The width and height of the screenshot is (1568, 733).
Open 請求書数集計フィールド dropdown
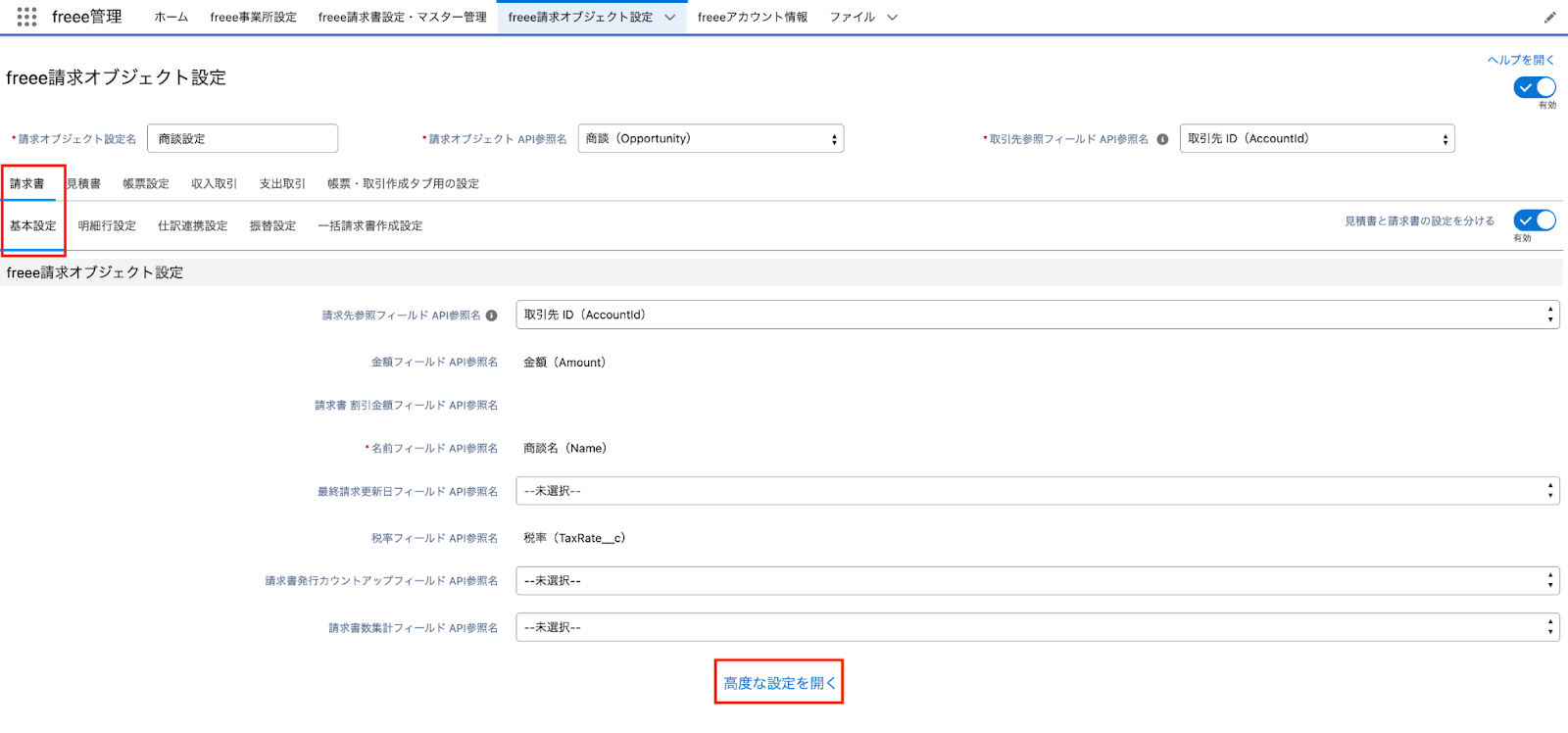click(1038, 627)
